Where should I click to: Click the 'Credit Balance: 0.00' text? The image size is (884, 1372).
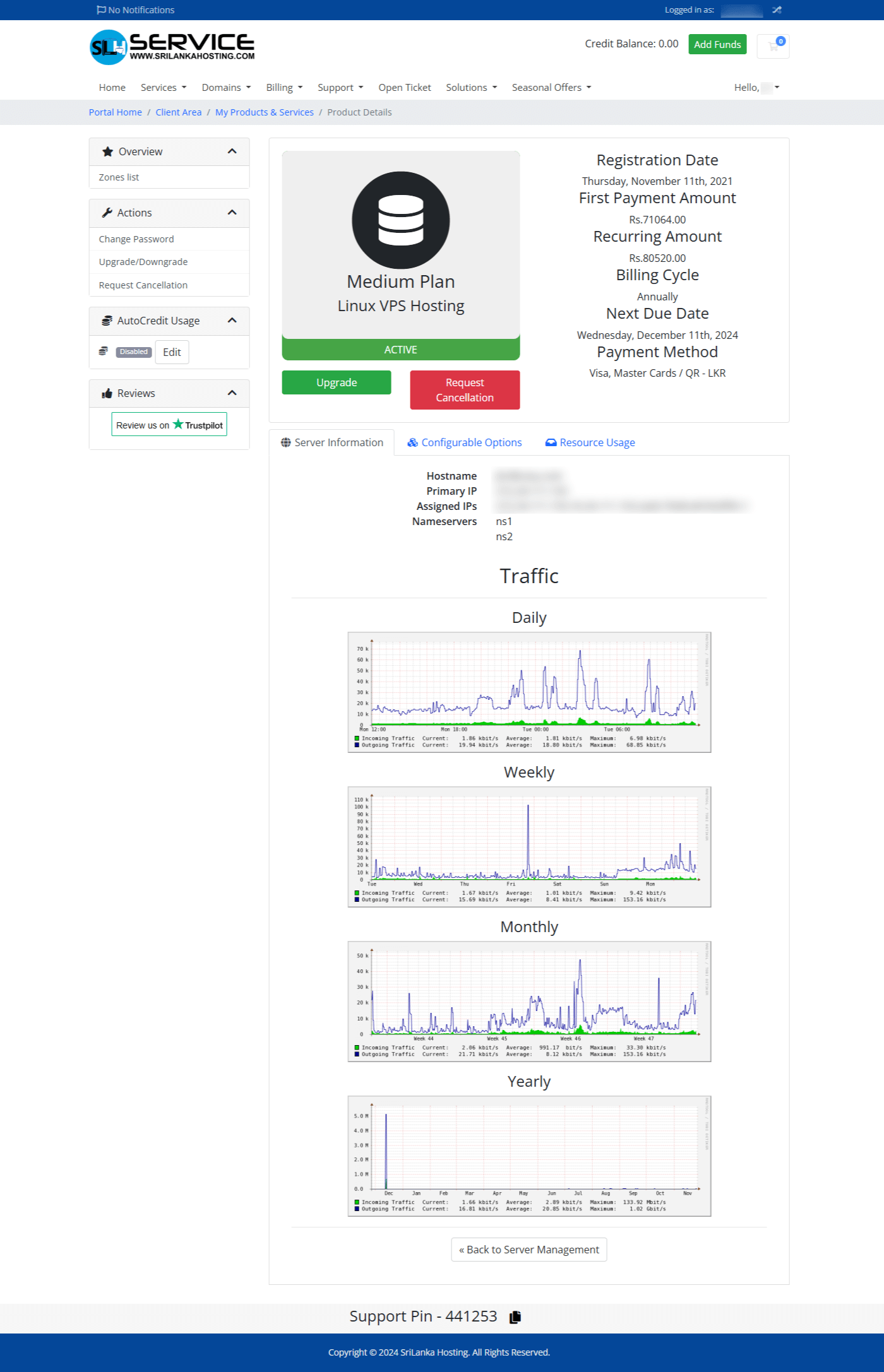(631, 44)
